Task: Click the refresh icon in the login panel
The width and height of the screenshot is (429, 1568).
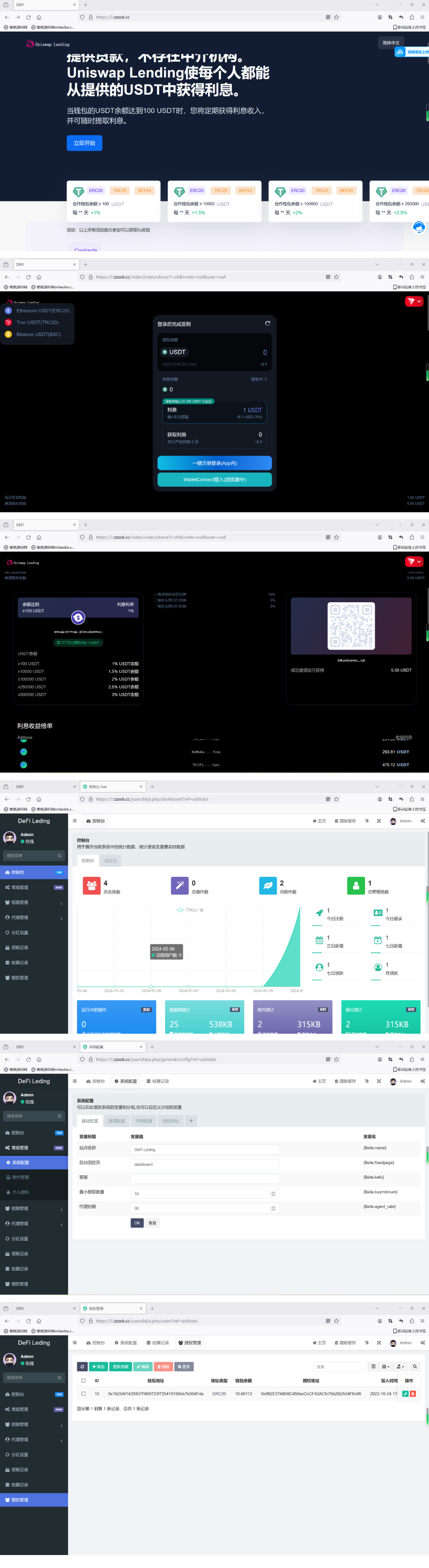Action: 268,323
